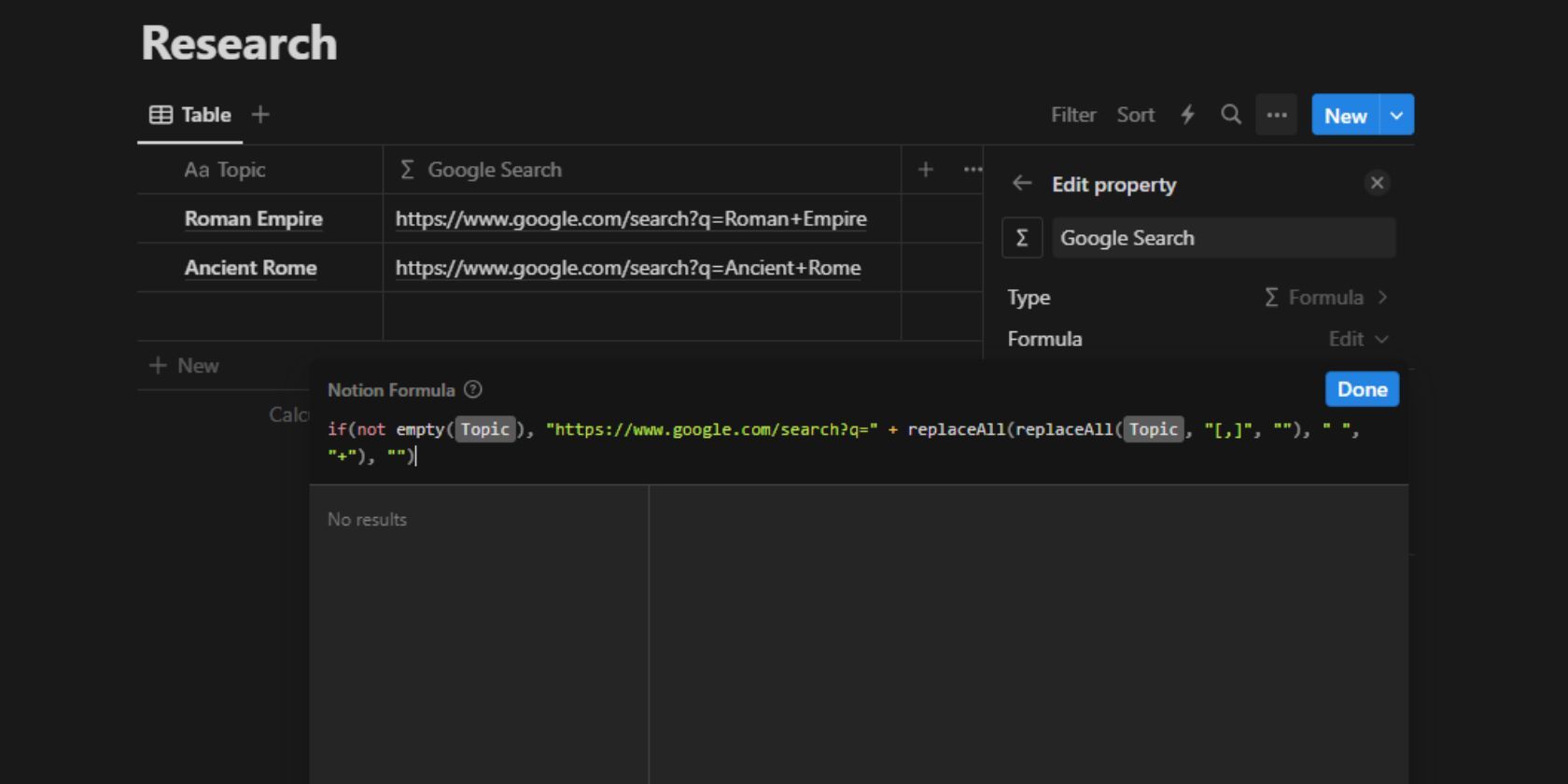Add a new view with plus icon
This screenshot has width=1568, height=784.
[x=260, y=115]
